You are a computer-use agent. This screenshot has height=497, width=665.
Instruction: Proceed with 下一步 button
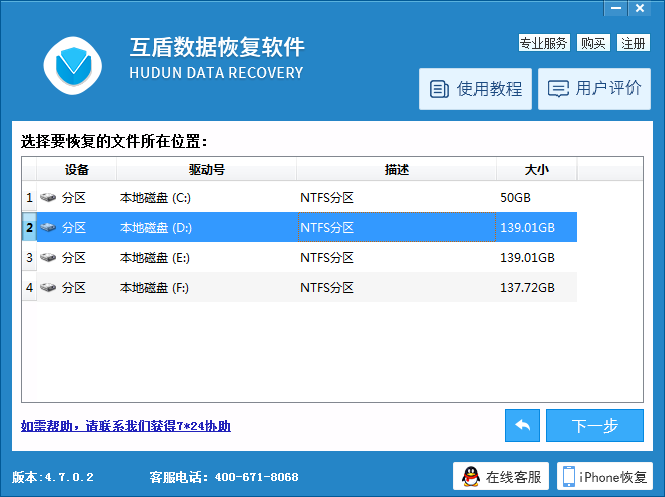[x=595, y=425]
